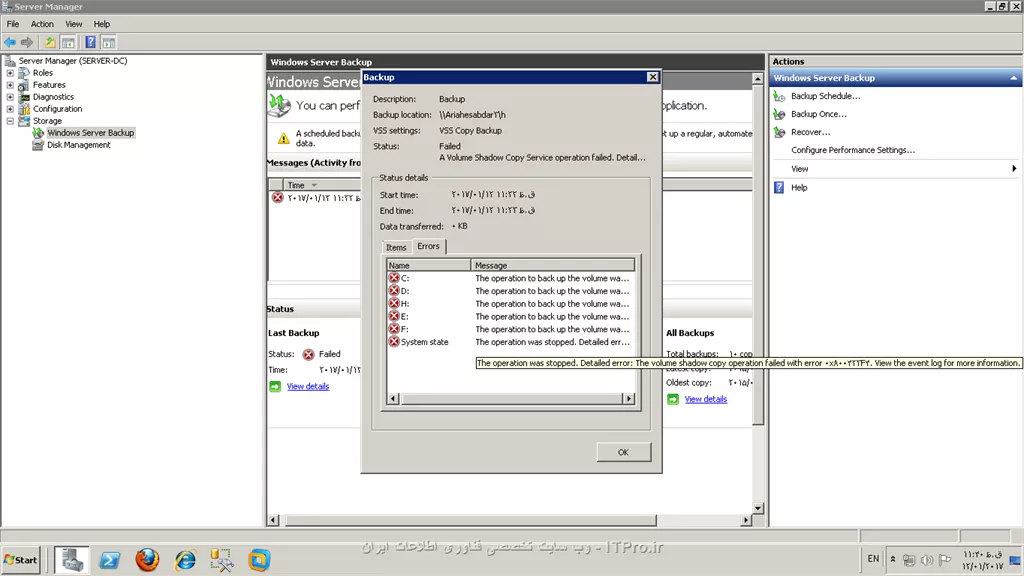
Task: Launch Internet Explorer from the taskbar
Action: 185,560
